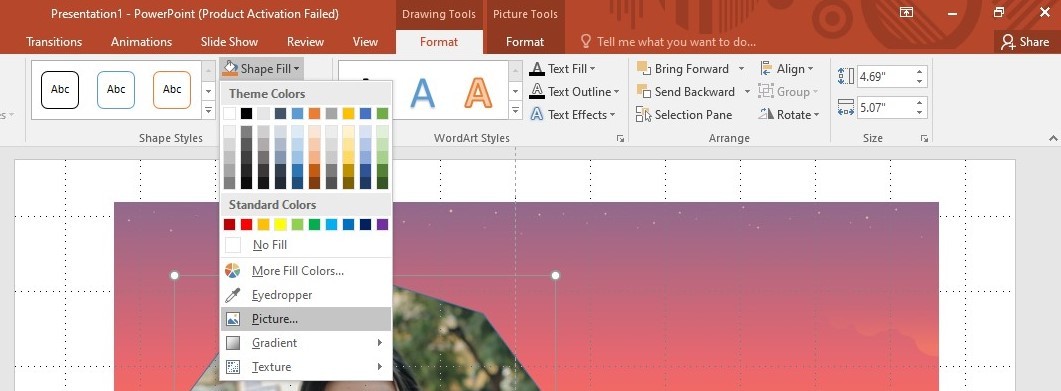Pick the red standard color swatch
This screenshot has width=1061, height=391.
click(246, 225)
